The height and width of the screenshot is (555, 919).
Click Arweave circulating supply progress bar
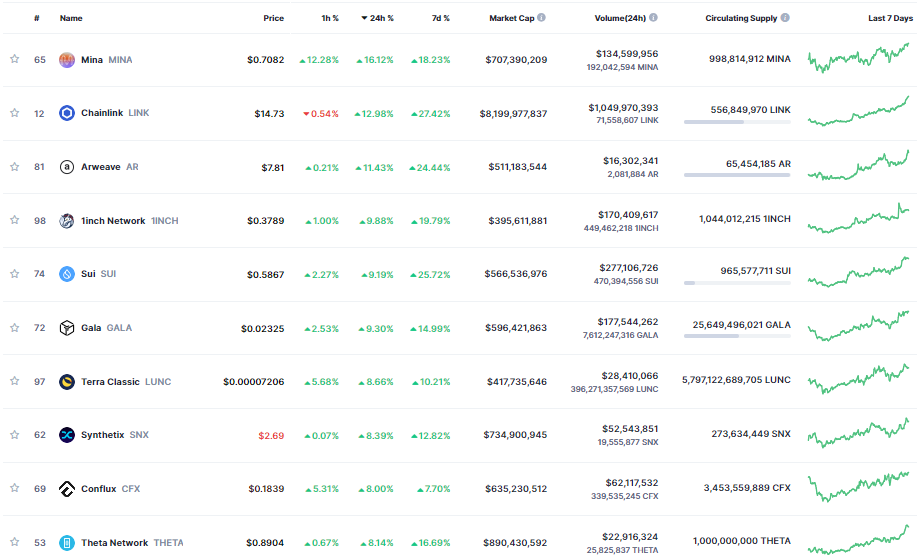point(737,175)
